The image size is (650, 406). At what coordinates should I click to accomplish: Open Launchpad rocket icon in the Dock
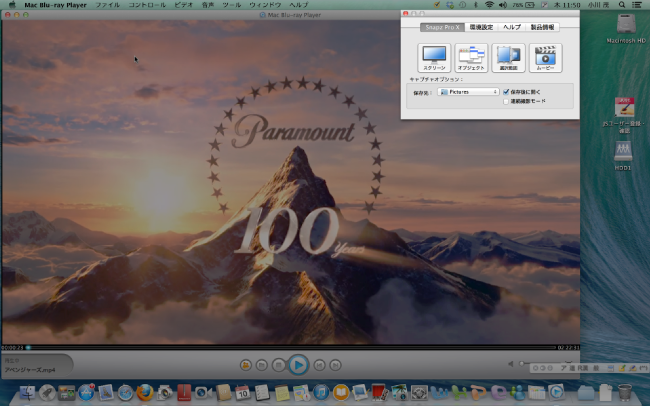click(x=47, y=392)
